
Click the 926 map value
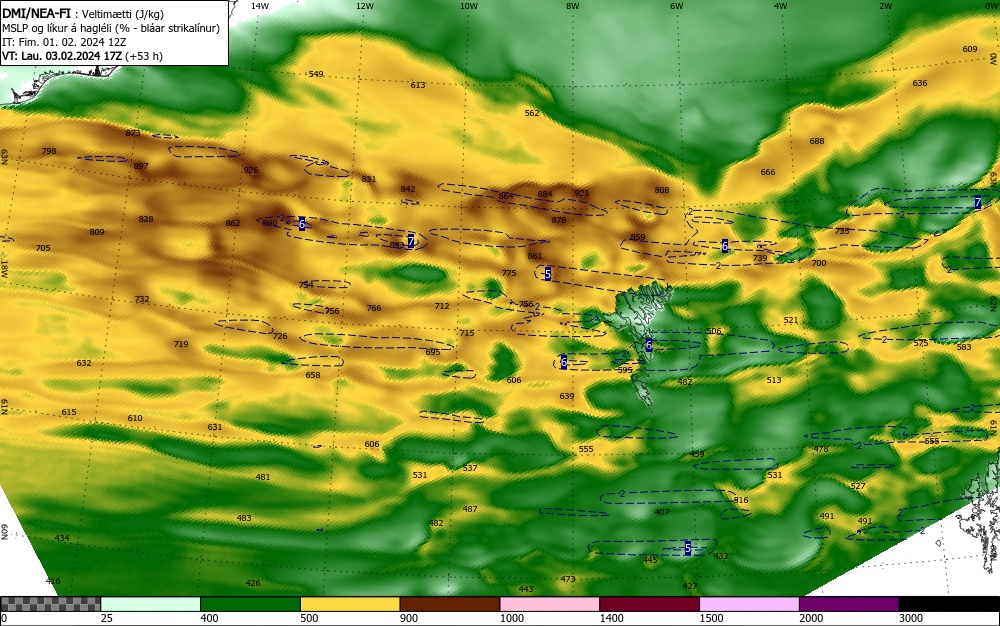click(x=251, y=170)
